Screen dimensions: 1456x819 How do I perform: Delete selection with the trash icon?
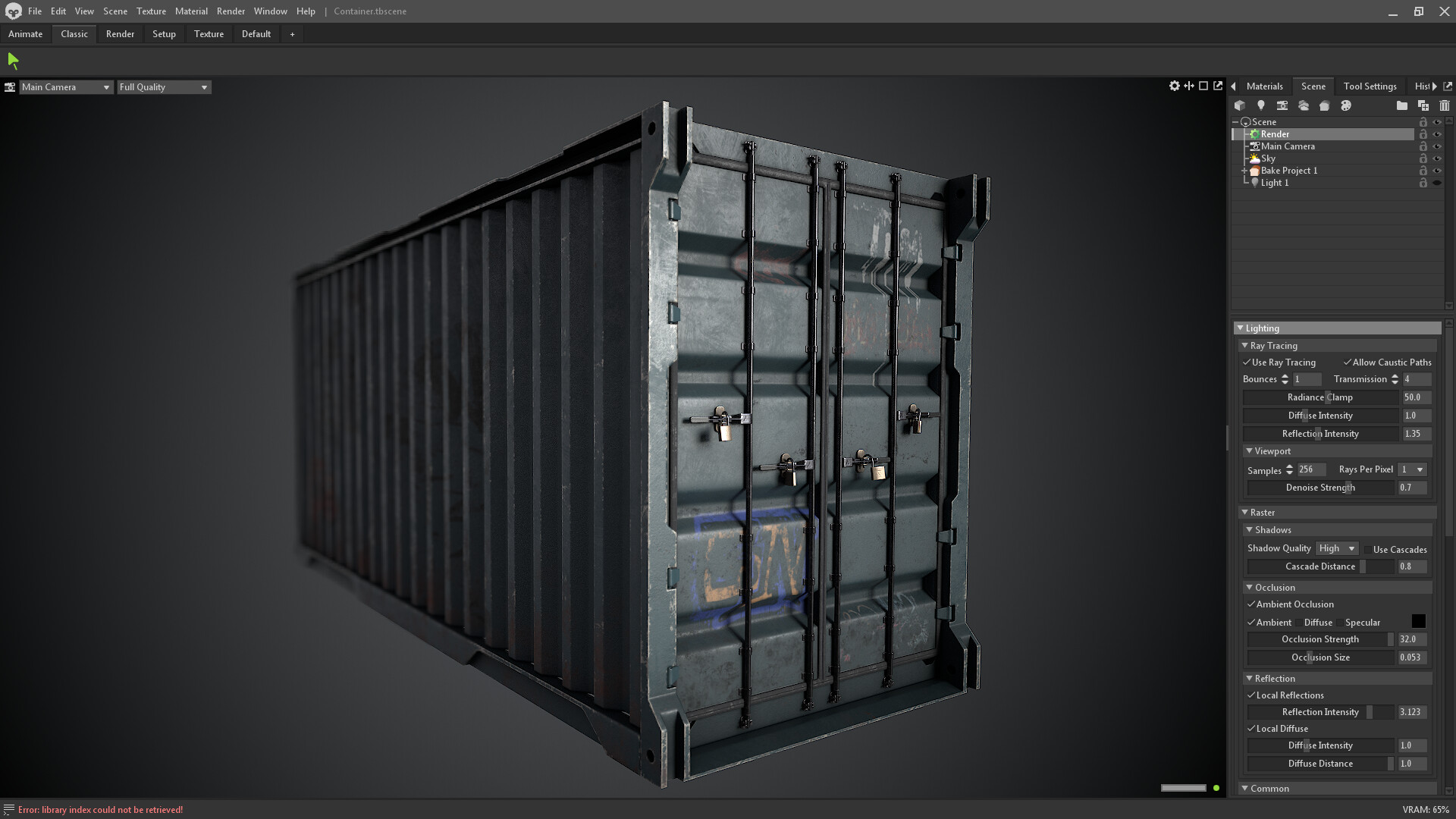(x=1445, y=105)
